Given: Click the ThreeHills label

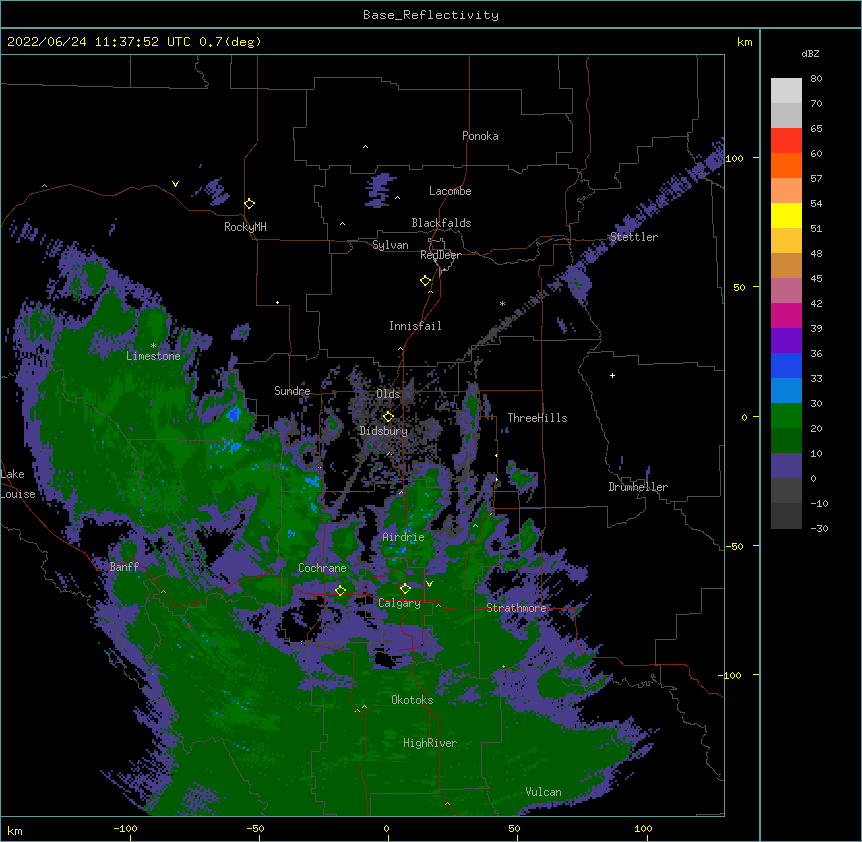Looking at the screenshot, I should click(537, 418).
